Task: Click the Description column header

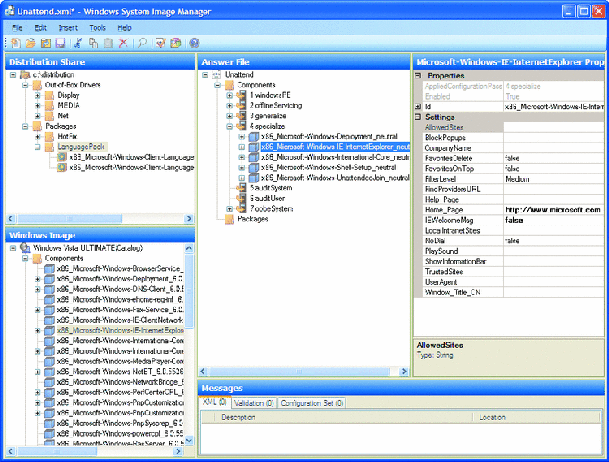Action: pyautogui.click(x=344, y=417)
